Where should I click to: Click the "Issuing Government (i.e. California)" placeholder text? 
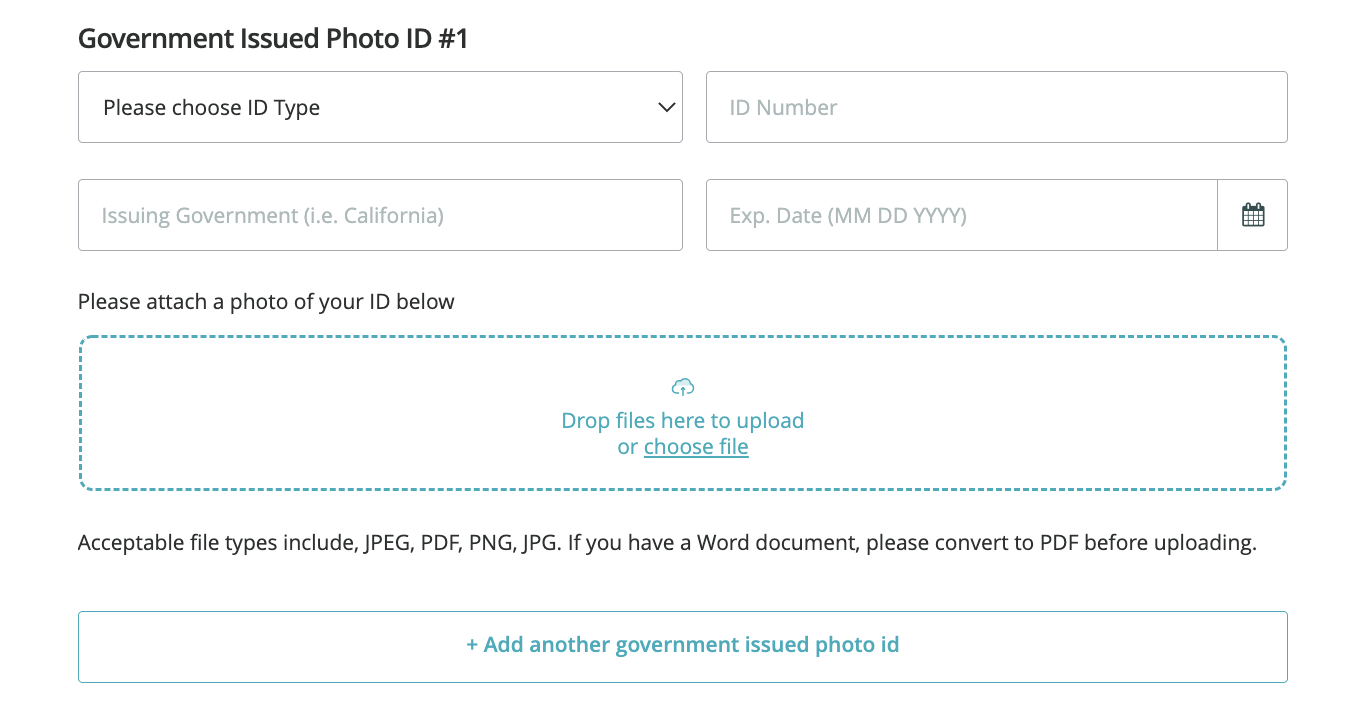pyautogui.click(x=272, y=215)
